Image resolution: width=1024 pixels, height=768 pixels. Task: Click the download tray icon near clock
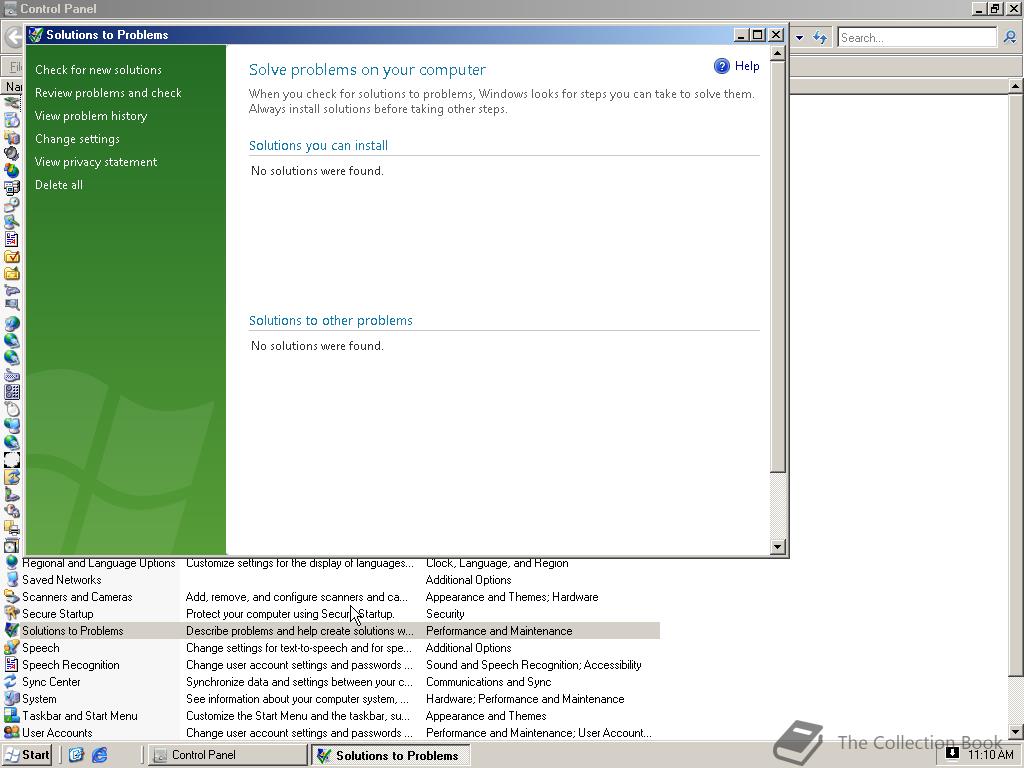(x=952, y=753)
